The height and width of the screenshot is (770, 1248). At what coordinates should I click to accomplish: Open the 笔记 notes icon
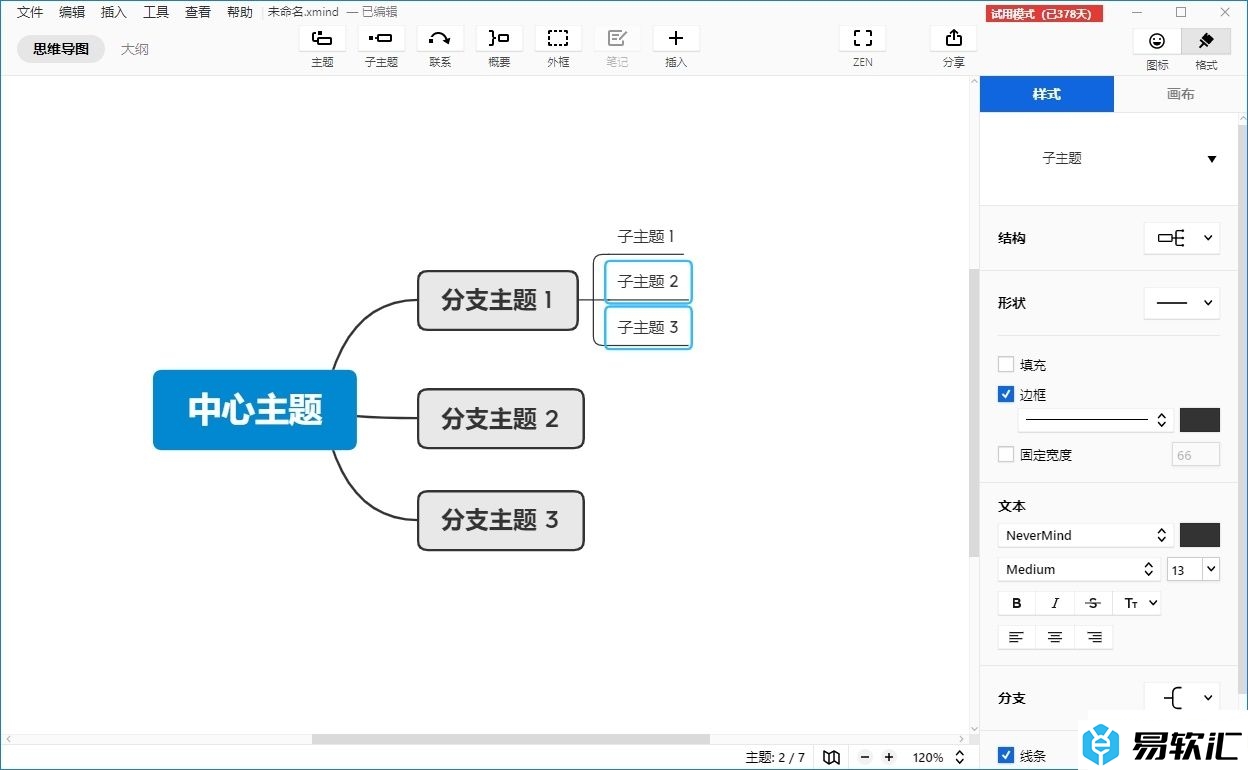(x=617, y=38)
